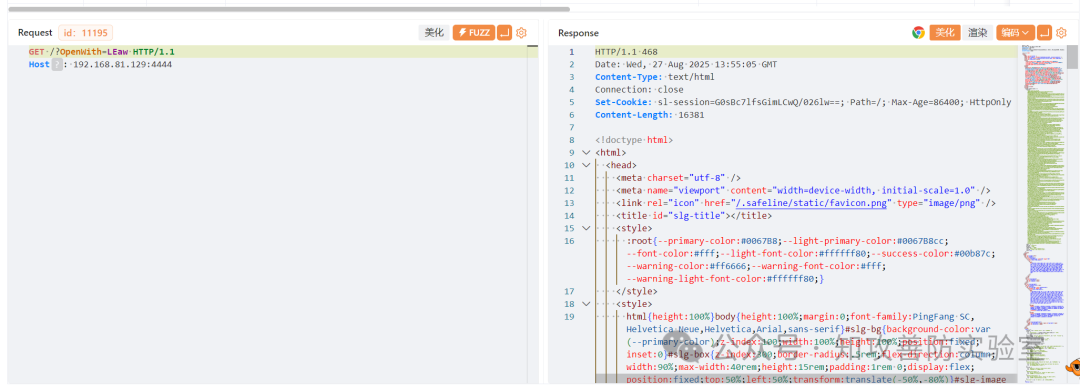The width and height of the screenshot is (1080, 391).
Task: Toggle word wrap icon in Request panel
Action: tap(504, 32)
